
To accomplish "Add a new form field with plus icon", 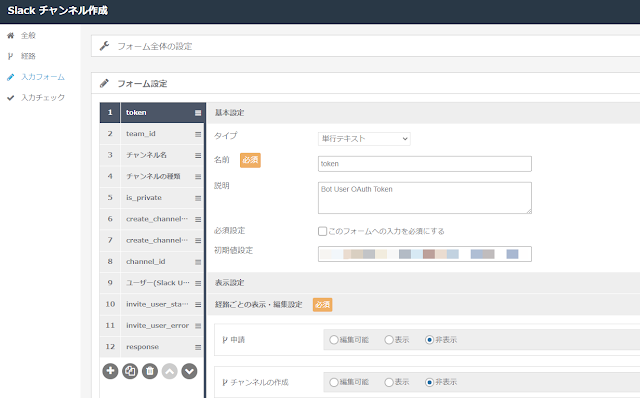I will (110, 371).
